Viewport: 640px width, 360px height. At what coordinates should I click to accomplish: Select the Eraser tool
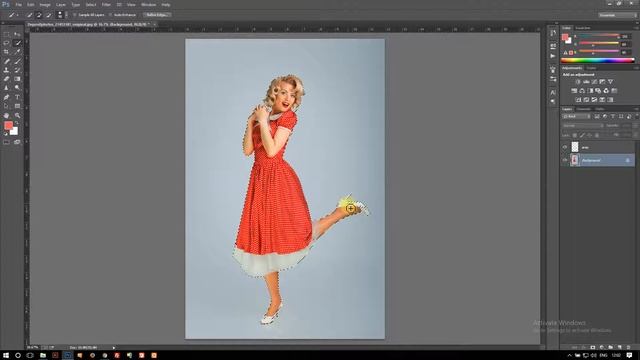(x=6, y=79)
